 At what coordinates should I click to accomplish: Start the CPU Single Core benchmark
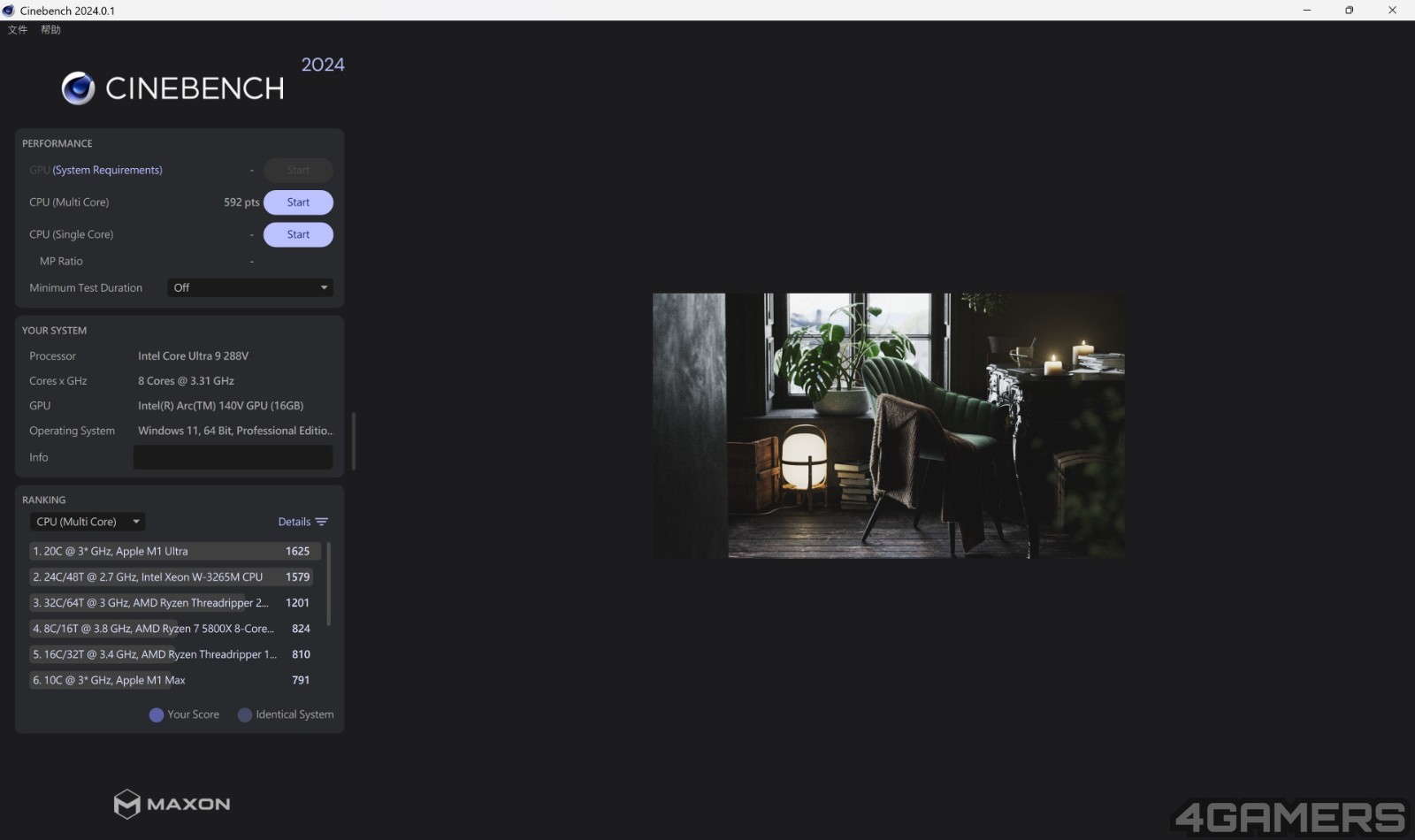[x=298, y=234]
